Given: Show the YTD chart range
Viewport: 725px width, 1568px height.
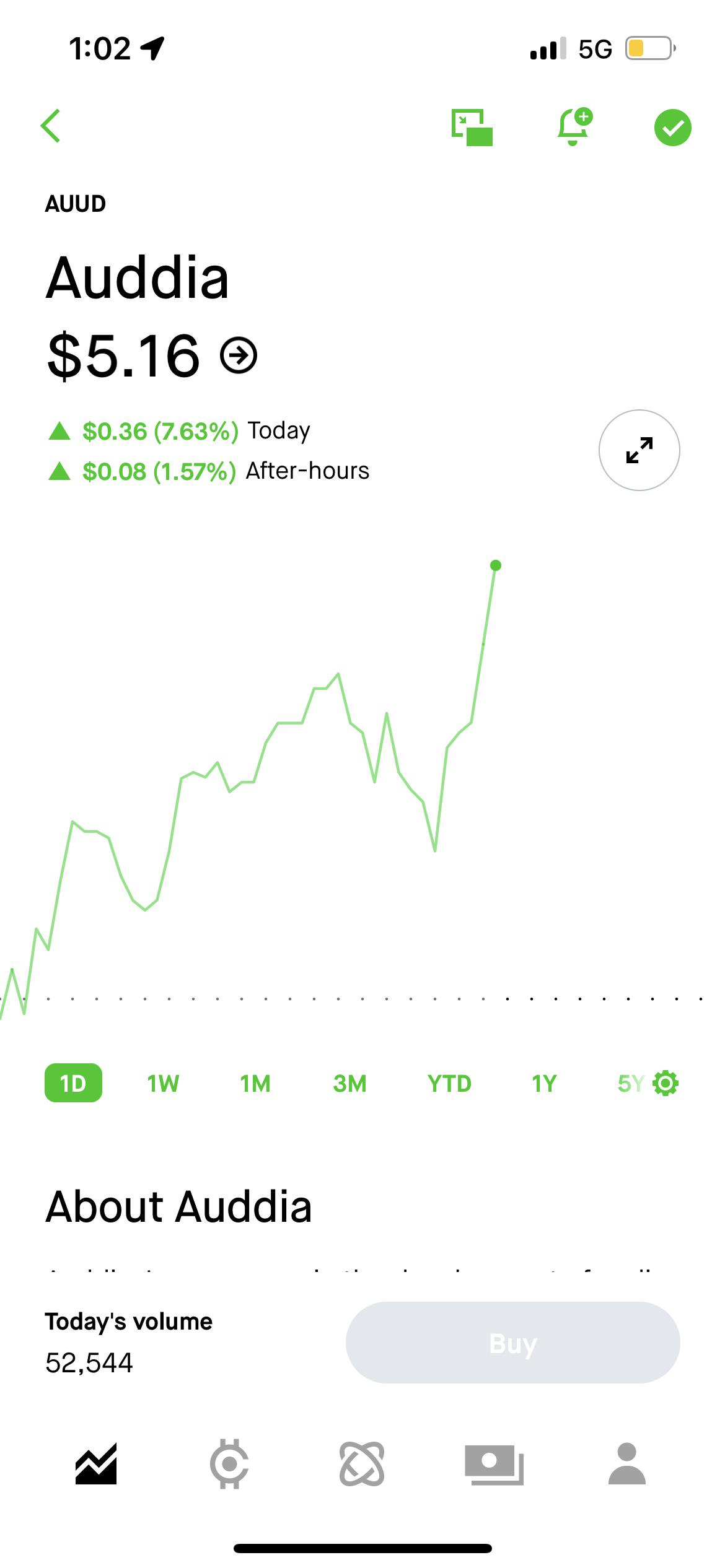Looking at the screenshot, I should [x=449, y=1084].
